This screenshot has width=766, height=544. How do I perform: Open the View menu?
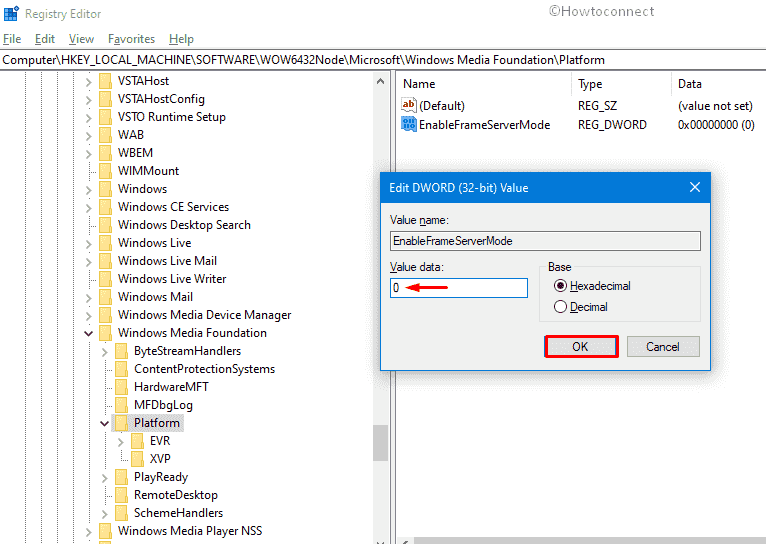[81, 39]
